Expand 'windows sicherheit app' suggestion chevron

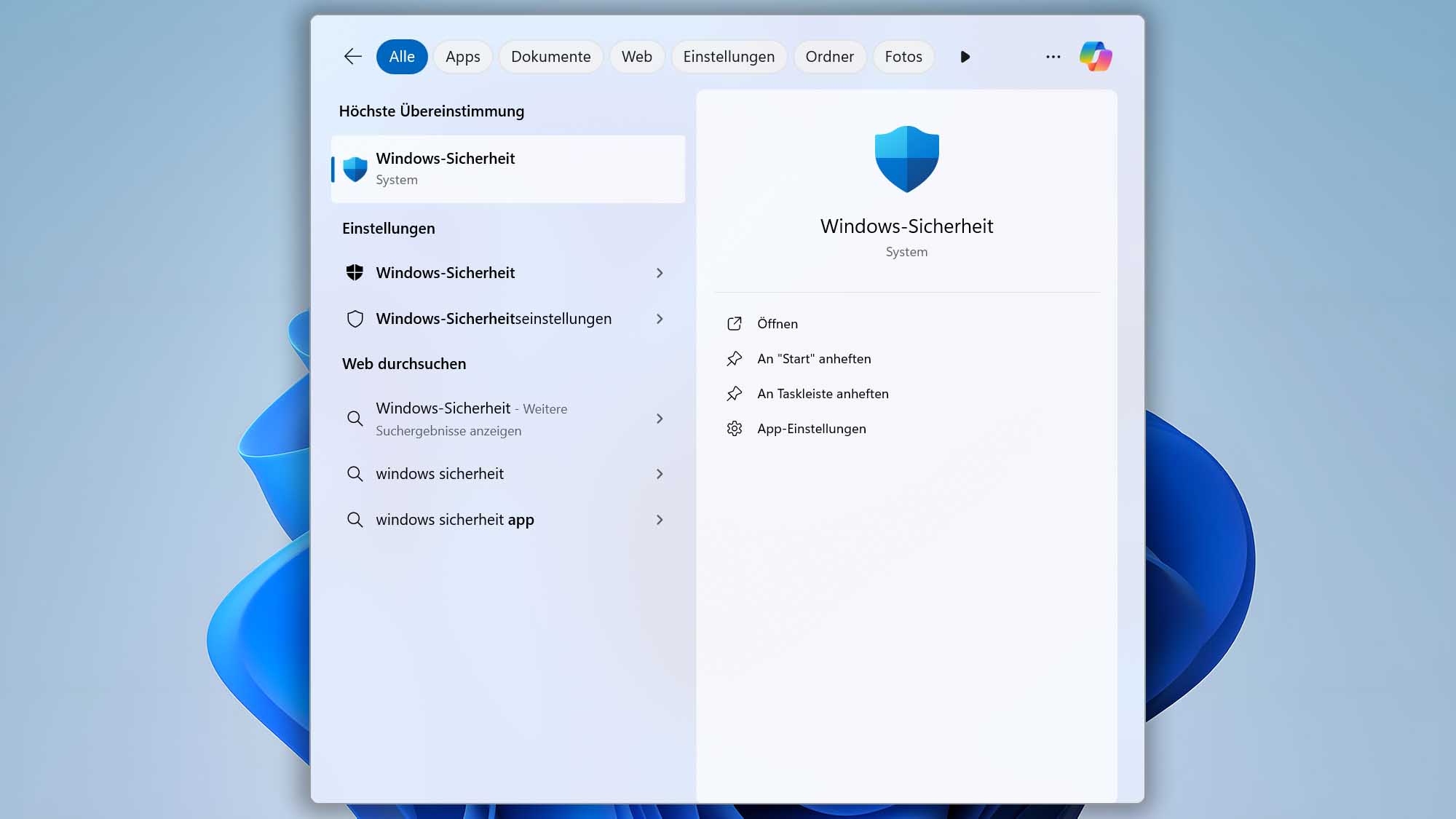pyautogui.click(x=660, y=520)
